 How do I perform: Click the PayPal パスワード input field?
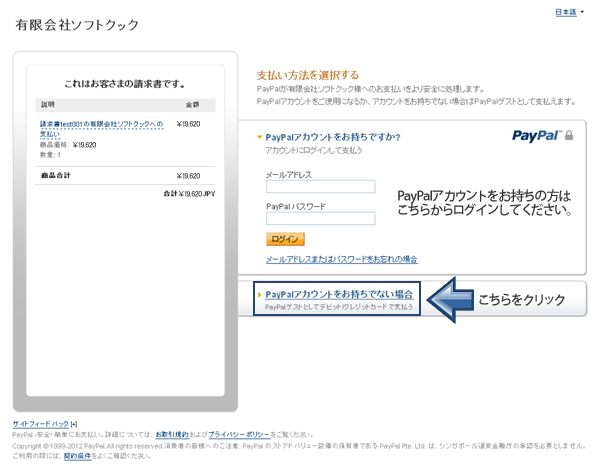click(320, 218)
